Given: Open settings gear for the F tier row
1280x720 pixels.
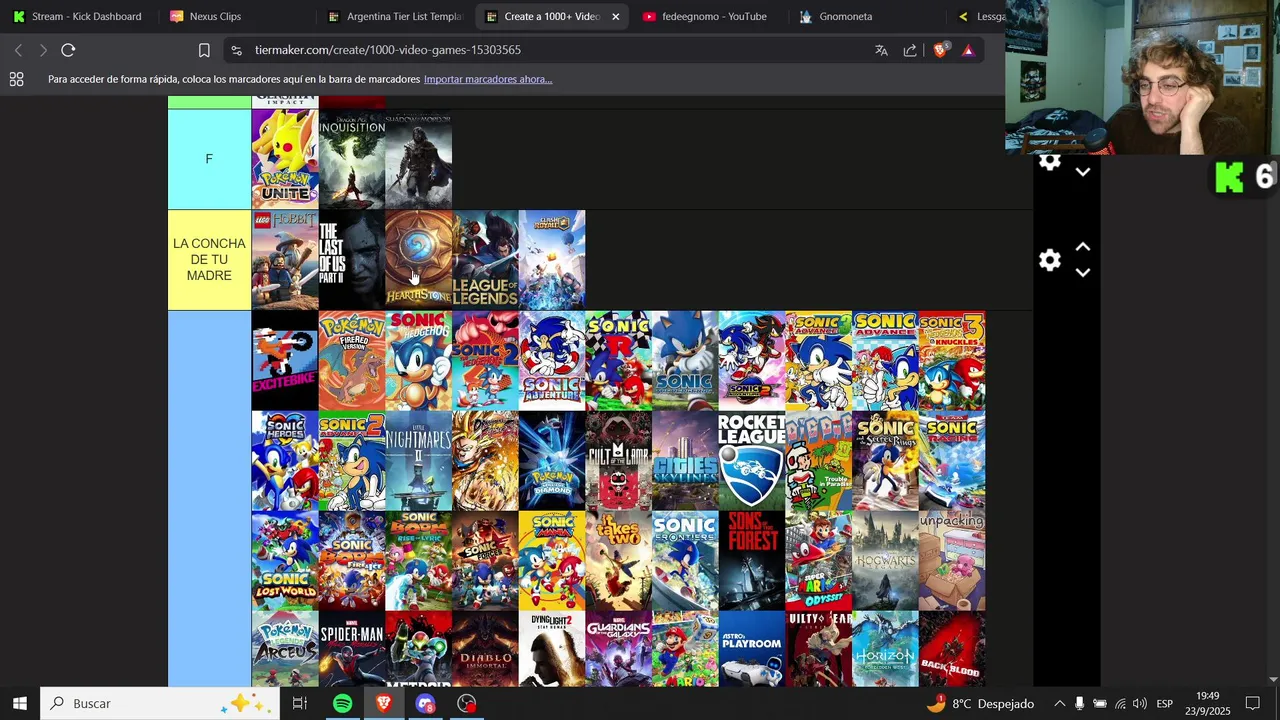Looking at the screenshot, I should (x=1049, y=161).
